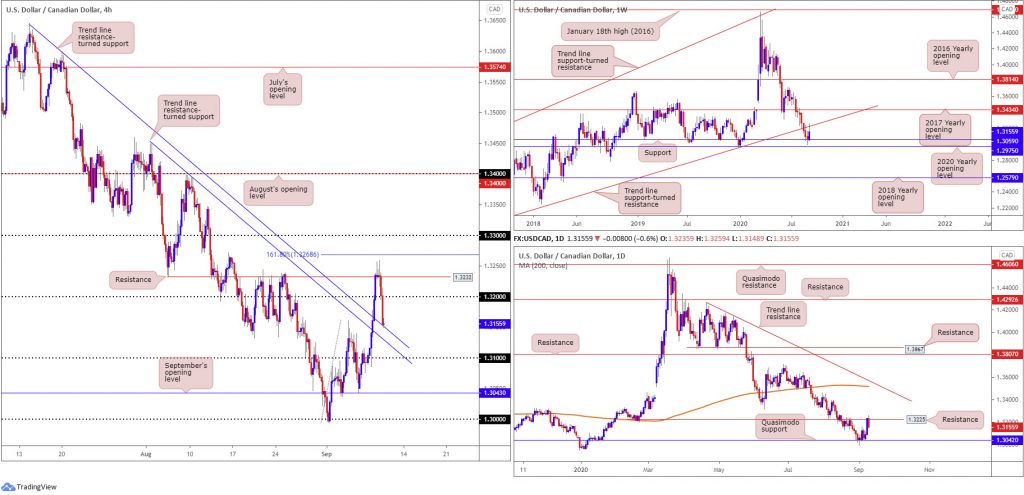Click the daily 'Resistance' callout beside the 1.3867 label
This screenshot has height=495, width=1024.
click(x=956, y=332)
